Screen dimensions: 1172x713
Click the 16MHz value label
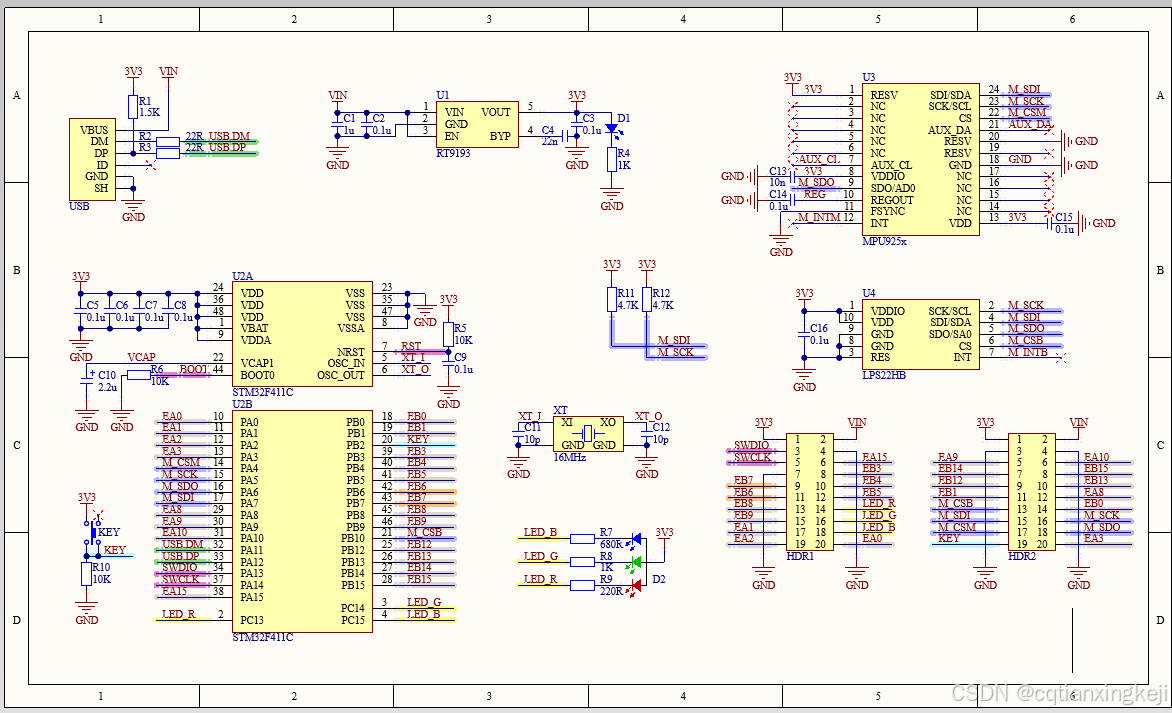(570, 457)
